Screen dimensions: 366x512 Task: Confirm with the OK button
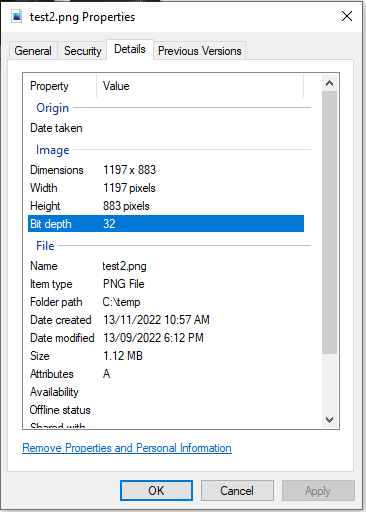(156, 491)
